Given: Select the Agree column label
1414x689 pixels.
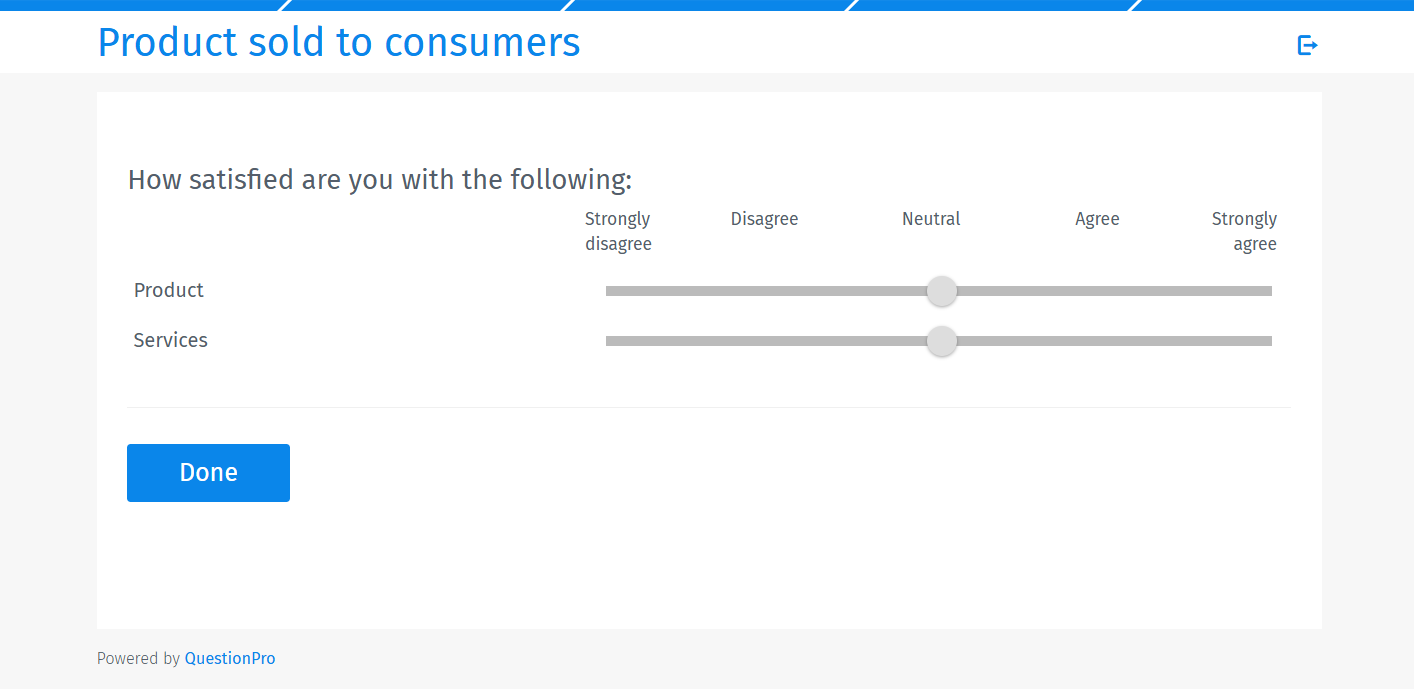Looking at the screenshot, I should coord(1097,218).
